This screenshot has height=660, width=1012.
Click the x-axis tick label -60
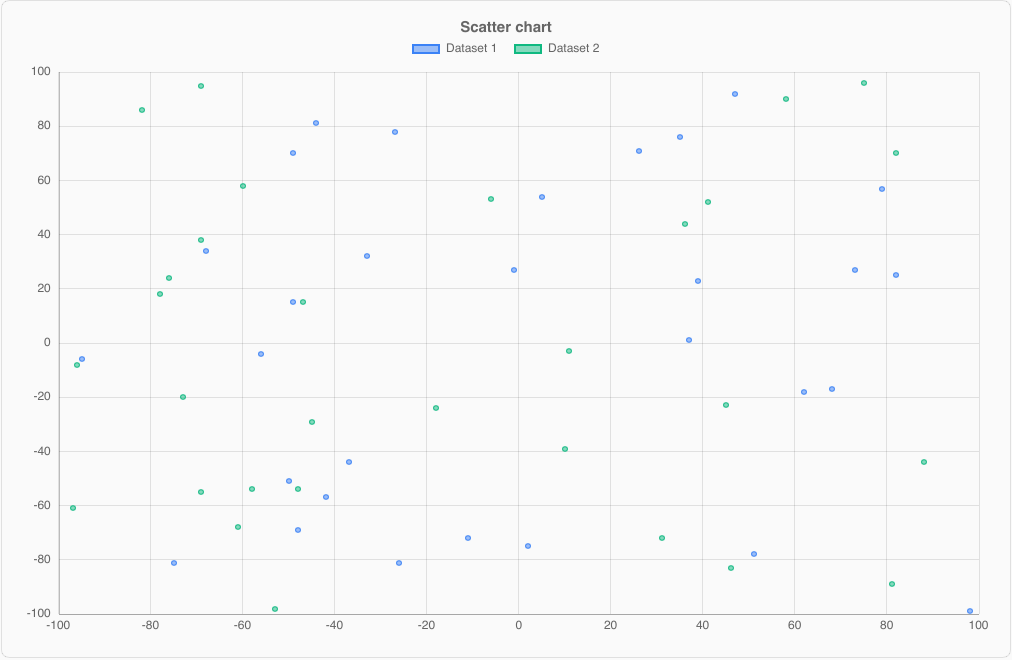[242, 625]
